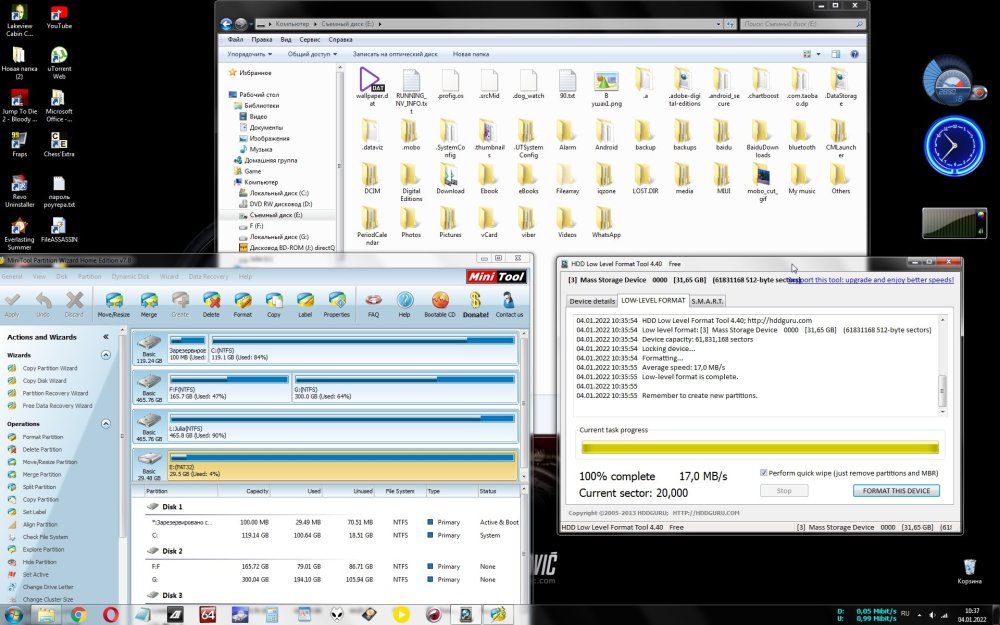
Task: Collapse the Actions and Wizards panel
Action: coord(106,337)
